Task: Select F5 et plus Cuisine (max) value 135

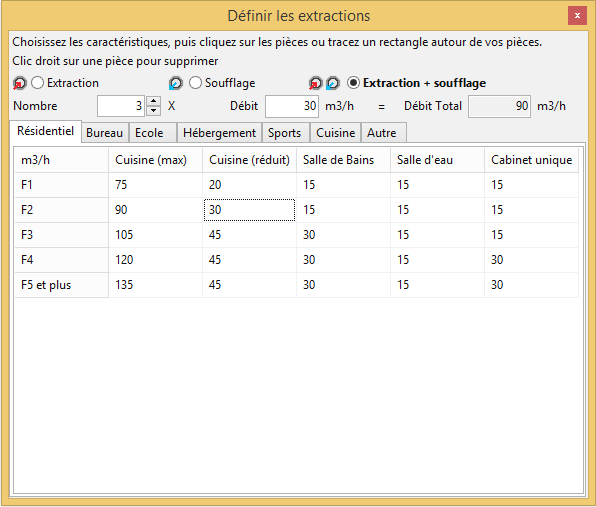Action: pos(155,285)
